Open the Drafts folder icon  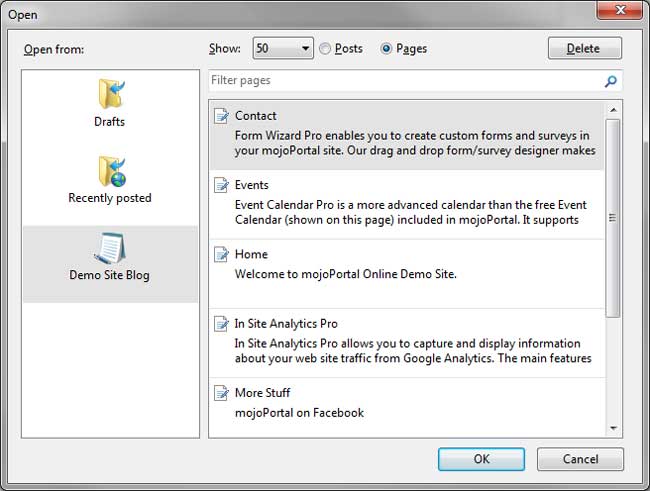110,93
